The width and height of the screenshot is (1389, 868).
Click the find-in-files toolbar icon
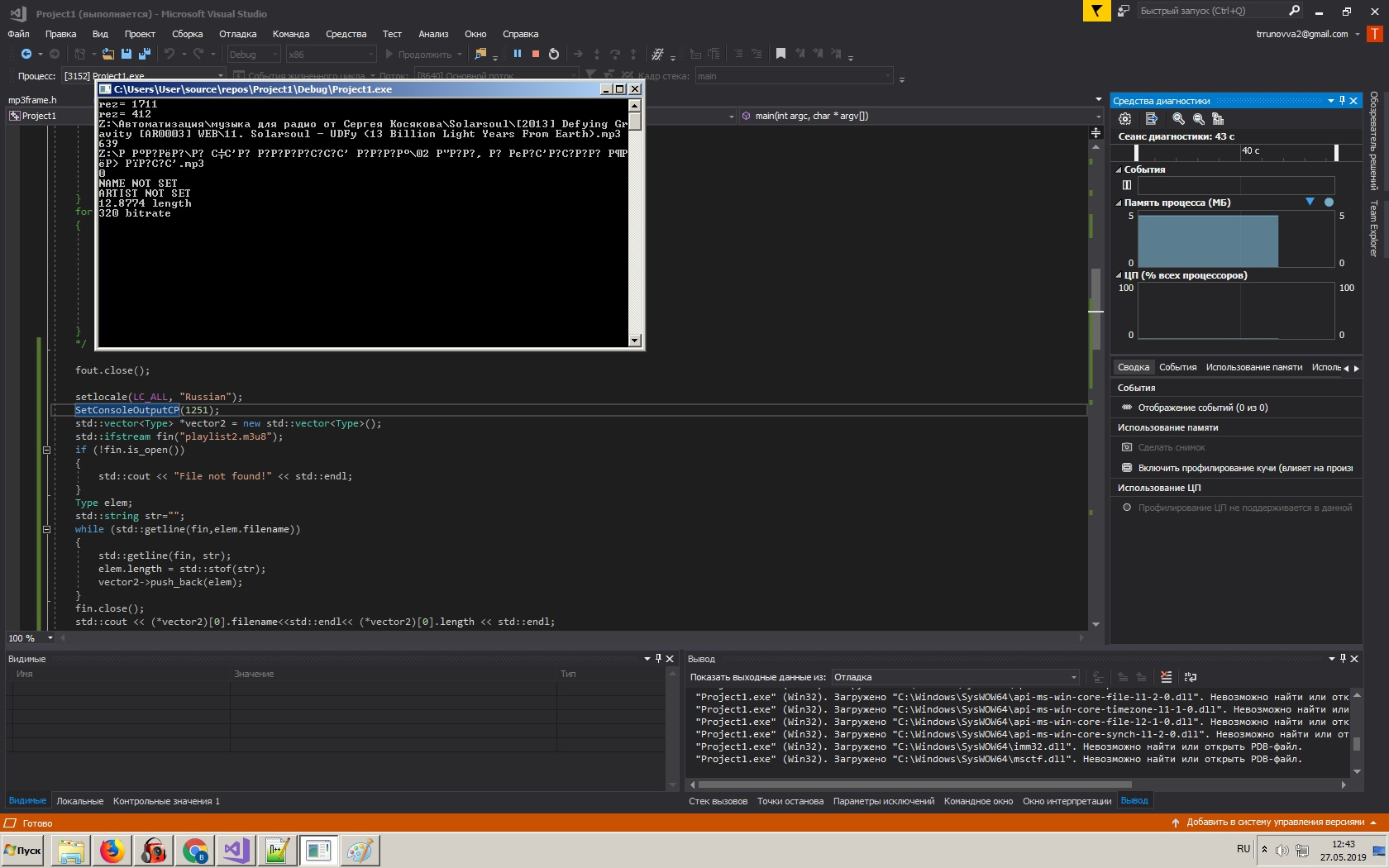pyautogui.click(x=480, y=54)
